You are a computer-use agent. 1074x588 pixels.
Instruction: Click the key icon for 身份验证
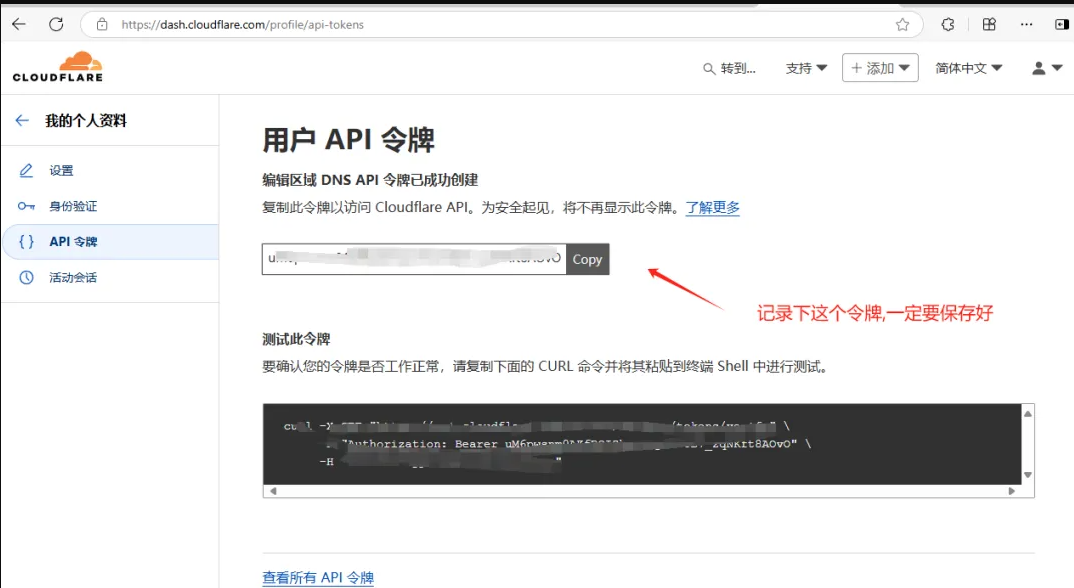point(26,206)
